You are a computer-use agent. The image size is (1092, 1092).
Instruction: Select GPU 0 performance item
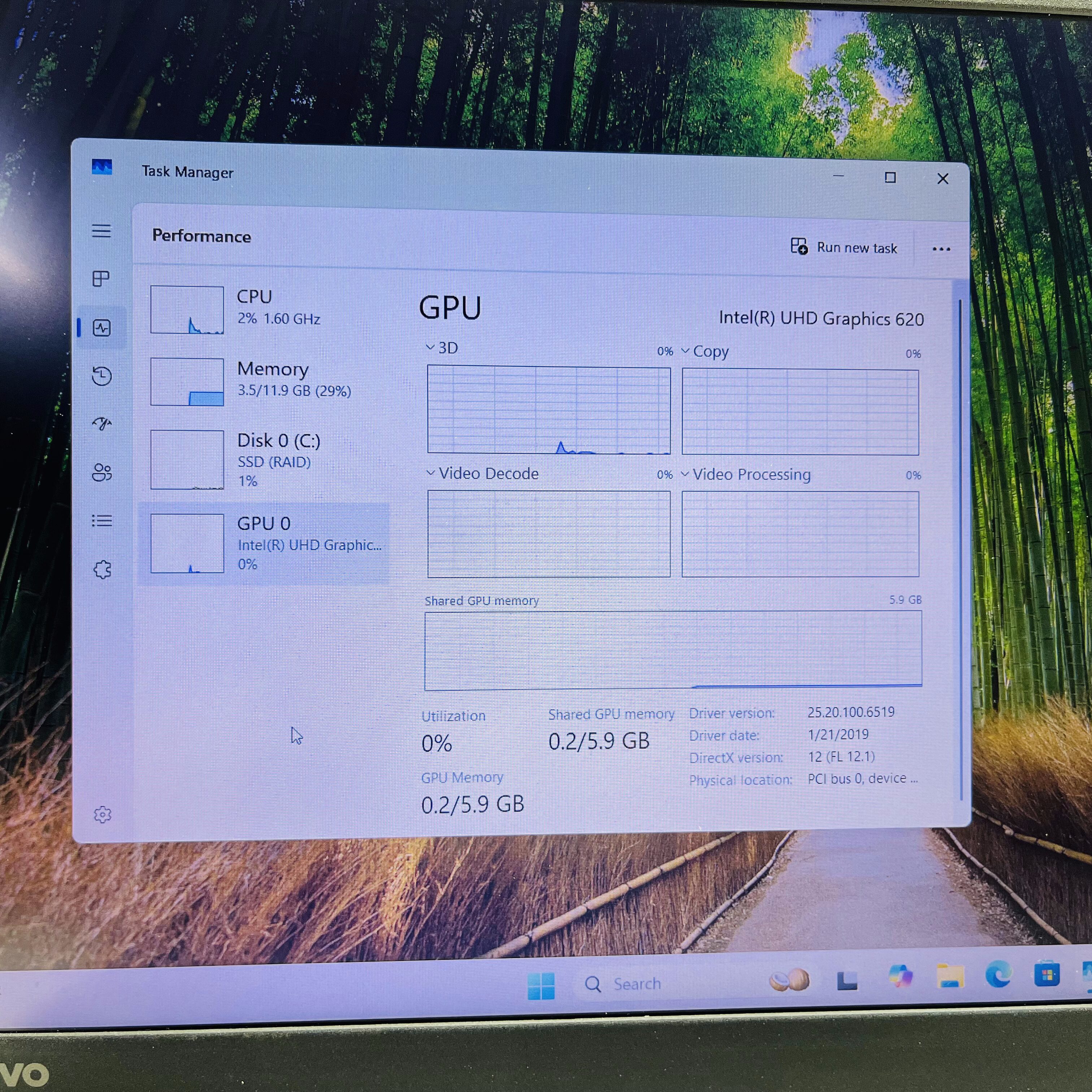click(265, 543)
